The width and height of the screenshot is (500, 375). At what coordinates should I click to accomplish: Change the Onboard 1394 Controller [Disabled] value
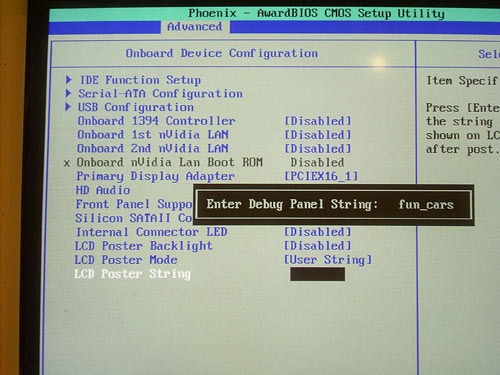click(318, 121)
